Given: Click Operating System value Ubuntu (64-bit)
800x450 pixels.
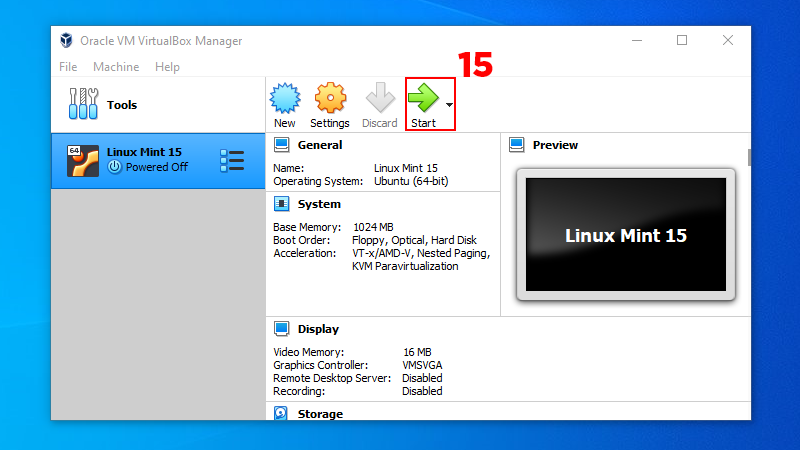Looking at the screenshot, I should click(x=411, y=181).
